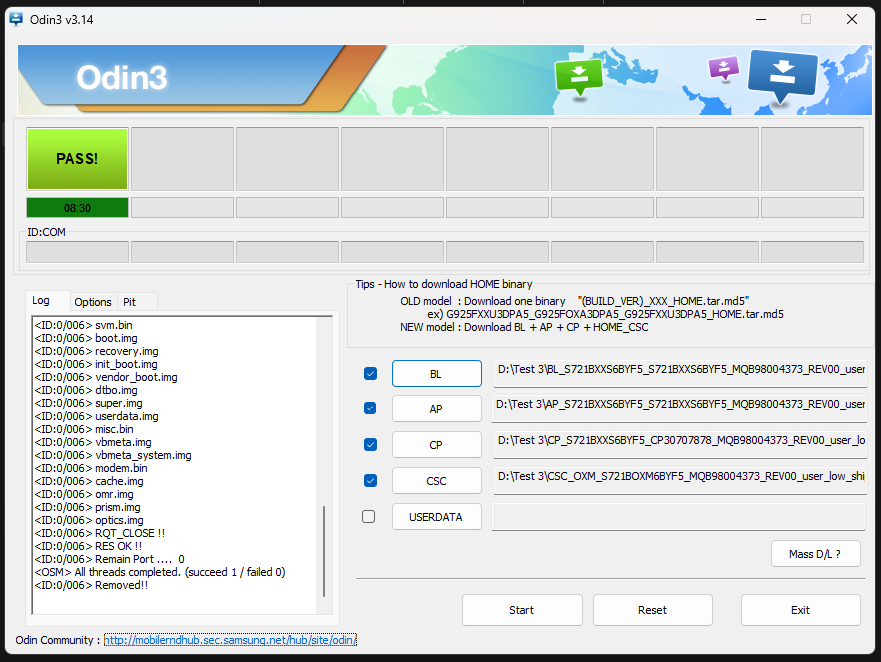Click the empty USERDATA file path field
881x662 pixels.
tap(678, 517)
